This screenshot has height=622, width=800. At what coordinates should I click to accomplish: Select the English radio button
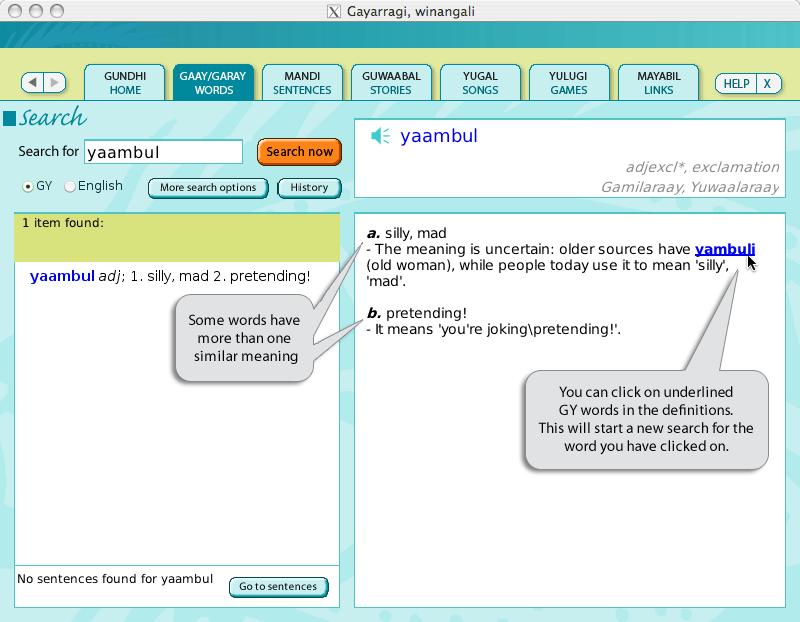tap(70, 186)
